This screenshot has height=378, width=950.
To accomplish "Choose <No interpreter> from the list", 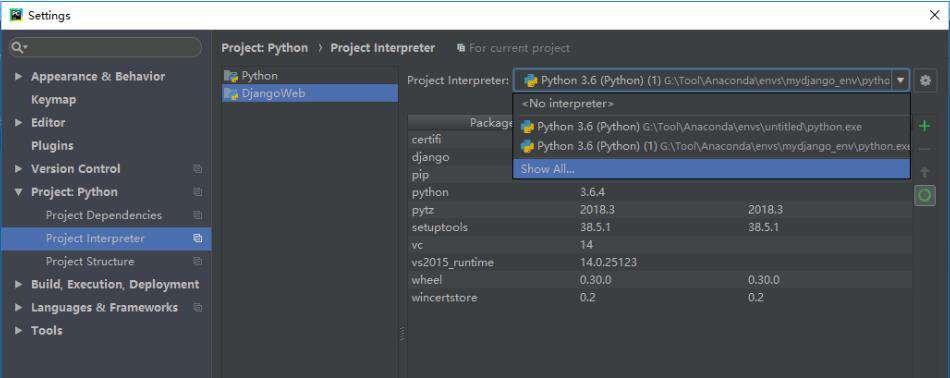I will [x=711, y=104].
